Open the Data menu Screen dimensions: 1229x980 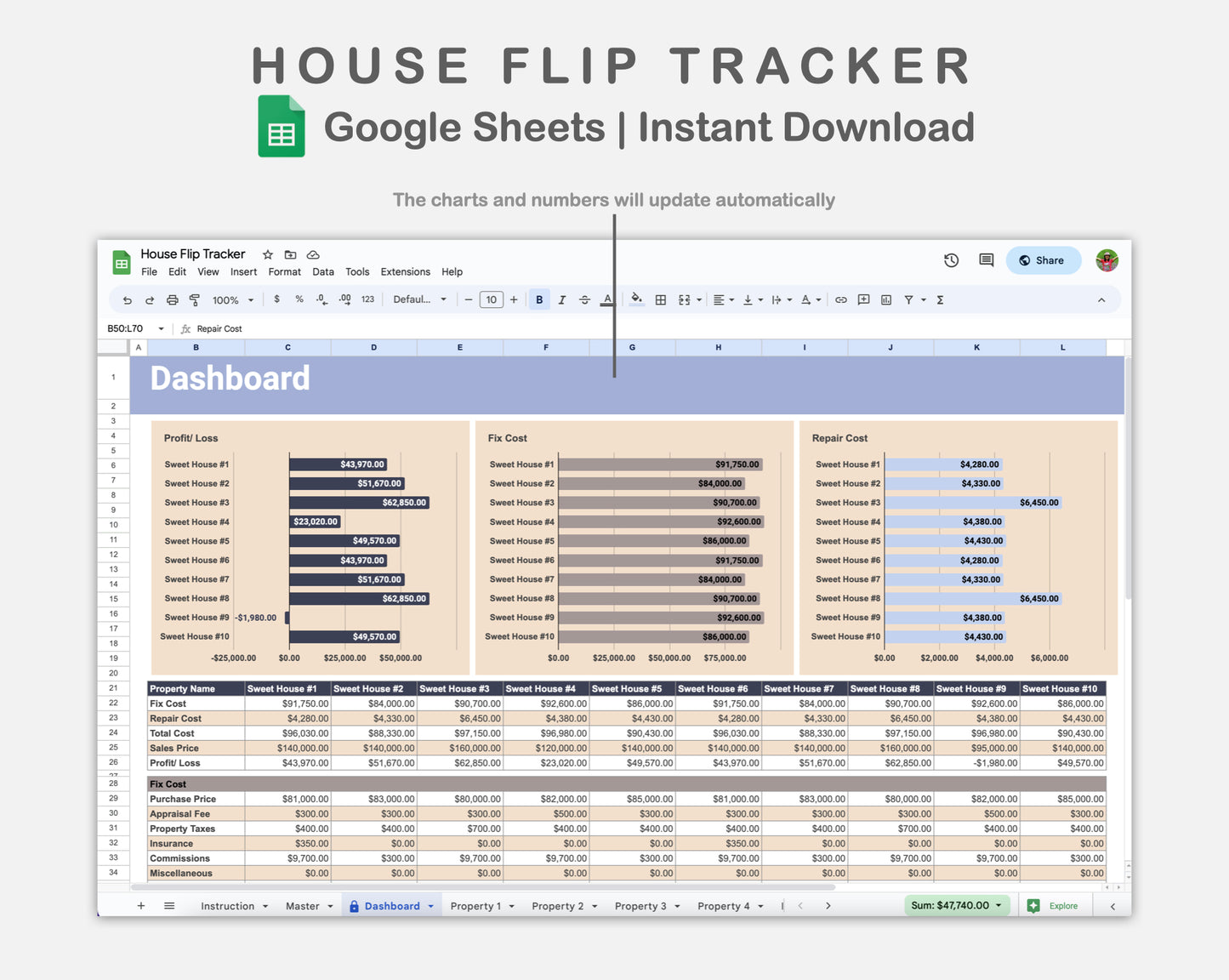322,271
